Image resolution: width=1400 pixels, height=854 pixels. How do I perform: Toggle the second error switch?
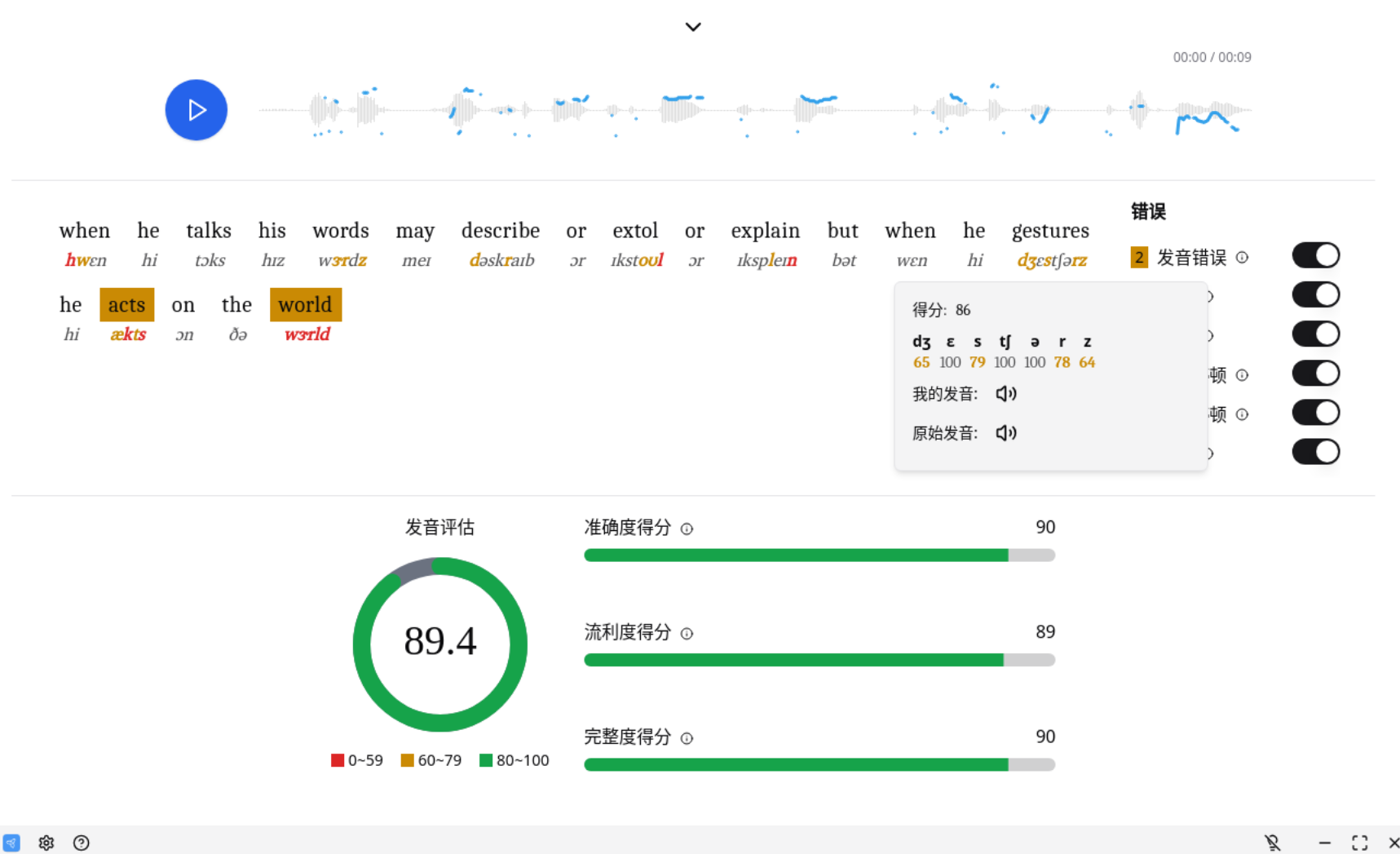tap(1315, 294)
